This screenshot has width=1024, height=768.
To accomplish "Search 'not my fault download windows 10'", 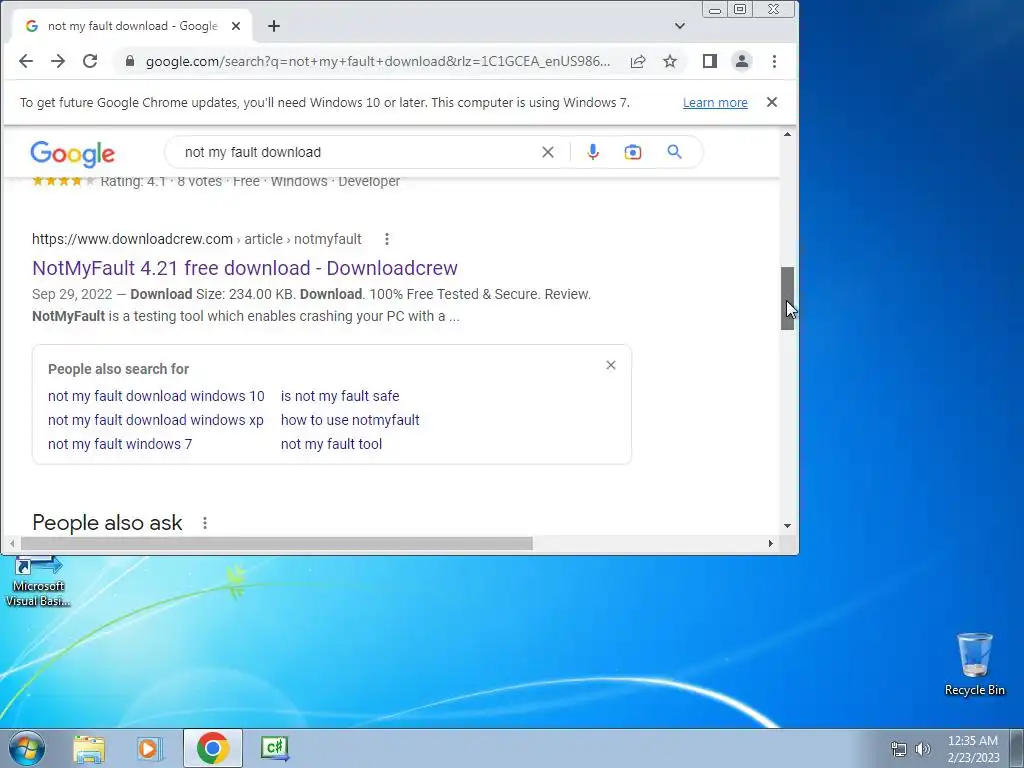I will [x=156, y=396].
